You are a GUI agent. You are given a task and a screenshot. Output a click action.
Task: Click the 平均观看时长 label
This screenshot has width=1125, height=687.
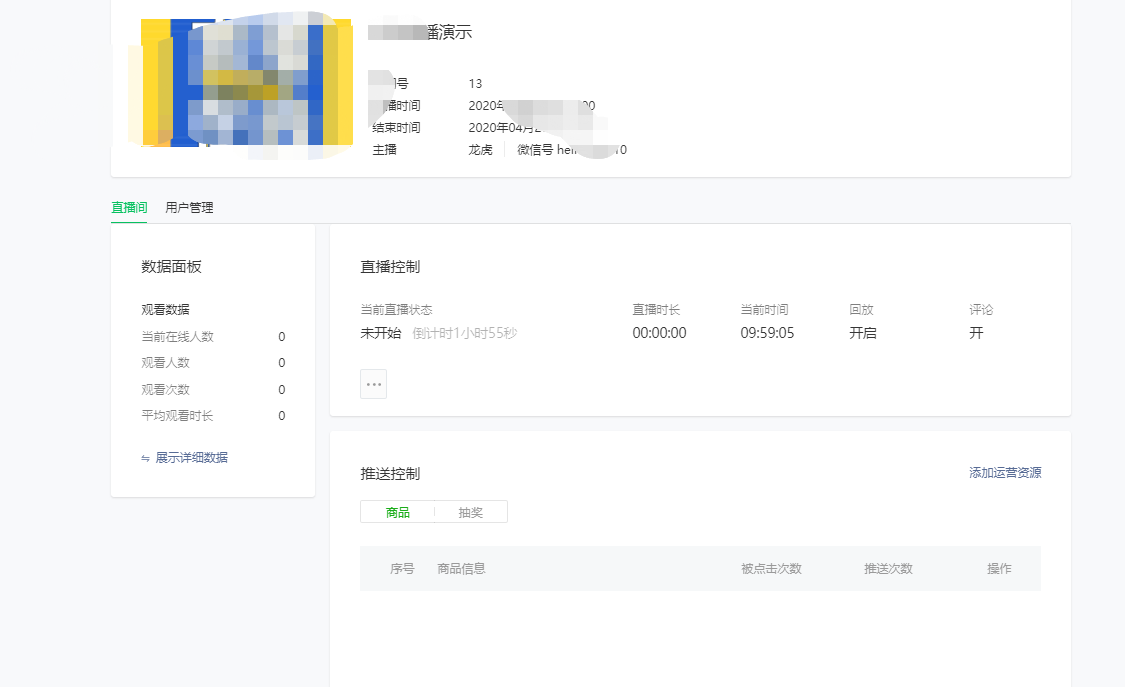(x=177, y=415)
